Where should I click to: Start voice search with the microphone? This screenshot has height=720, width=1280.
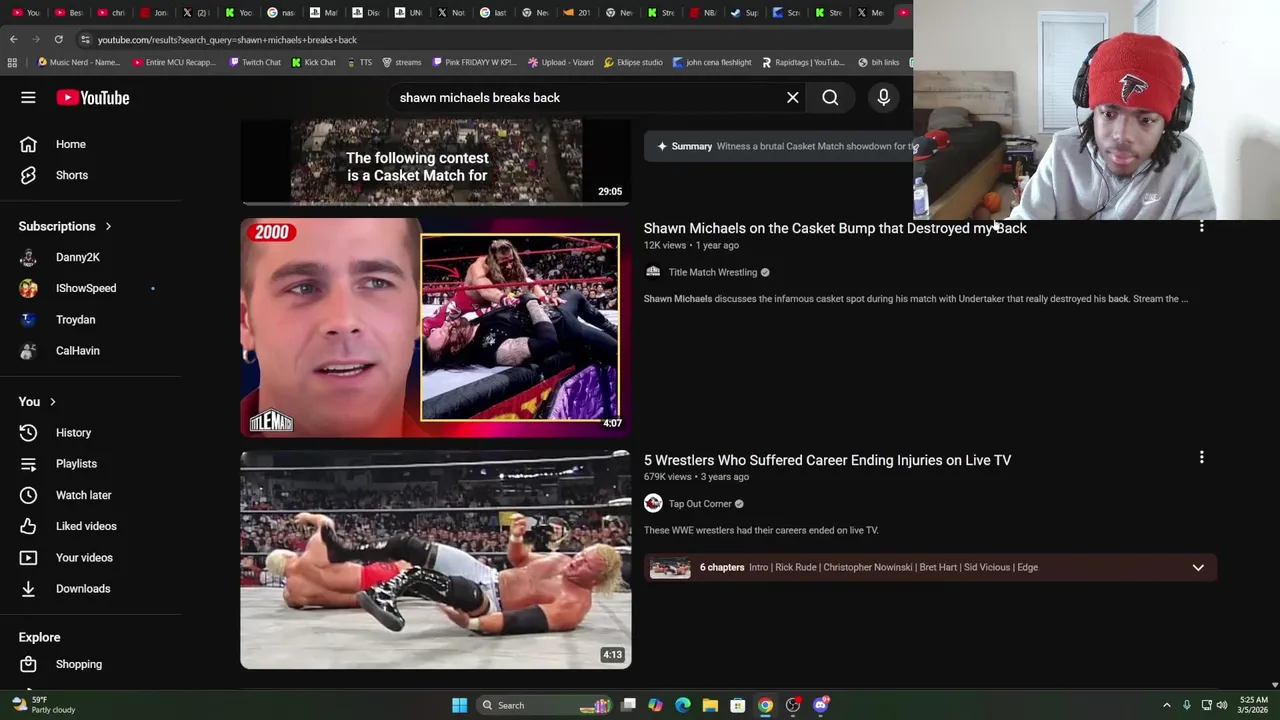pyautogui.click(x=883, y=97)
